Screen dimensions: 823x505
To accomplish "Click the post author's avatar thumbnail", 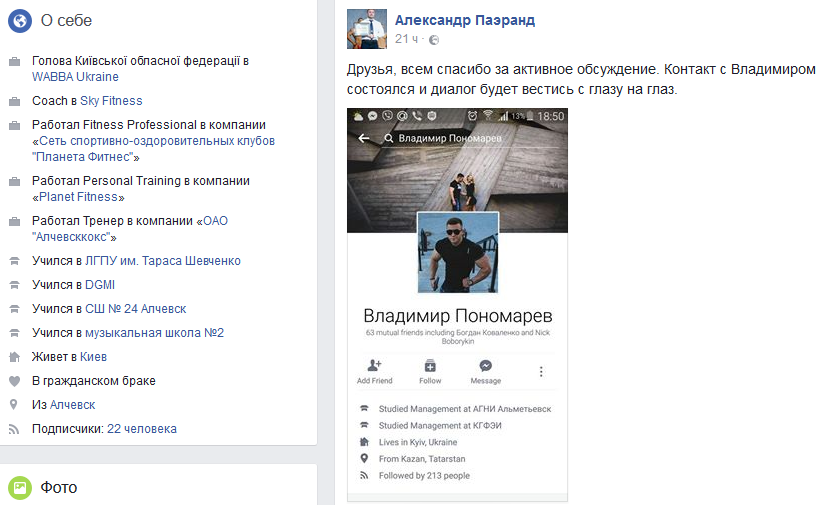I will point(366,29).
